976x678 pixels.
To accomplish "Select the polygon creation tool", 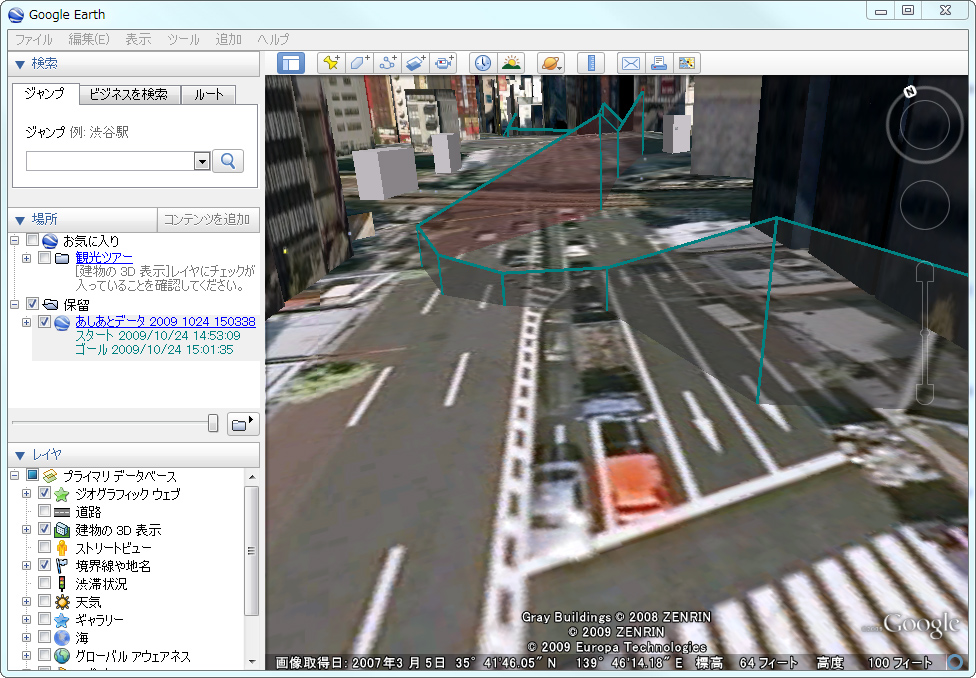I will pyautogui.click(x=358, y=62).
